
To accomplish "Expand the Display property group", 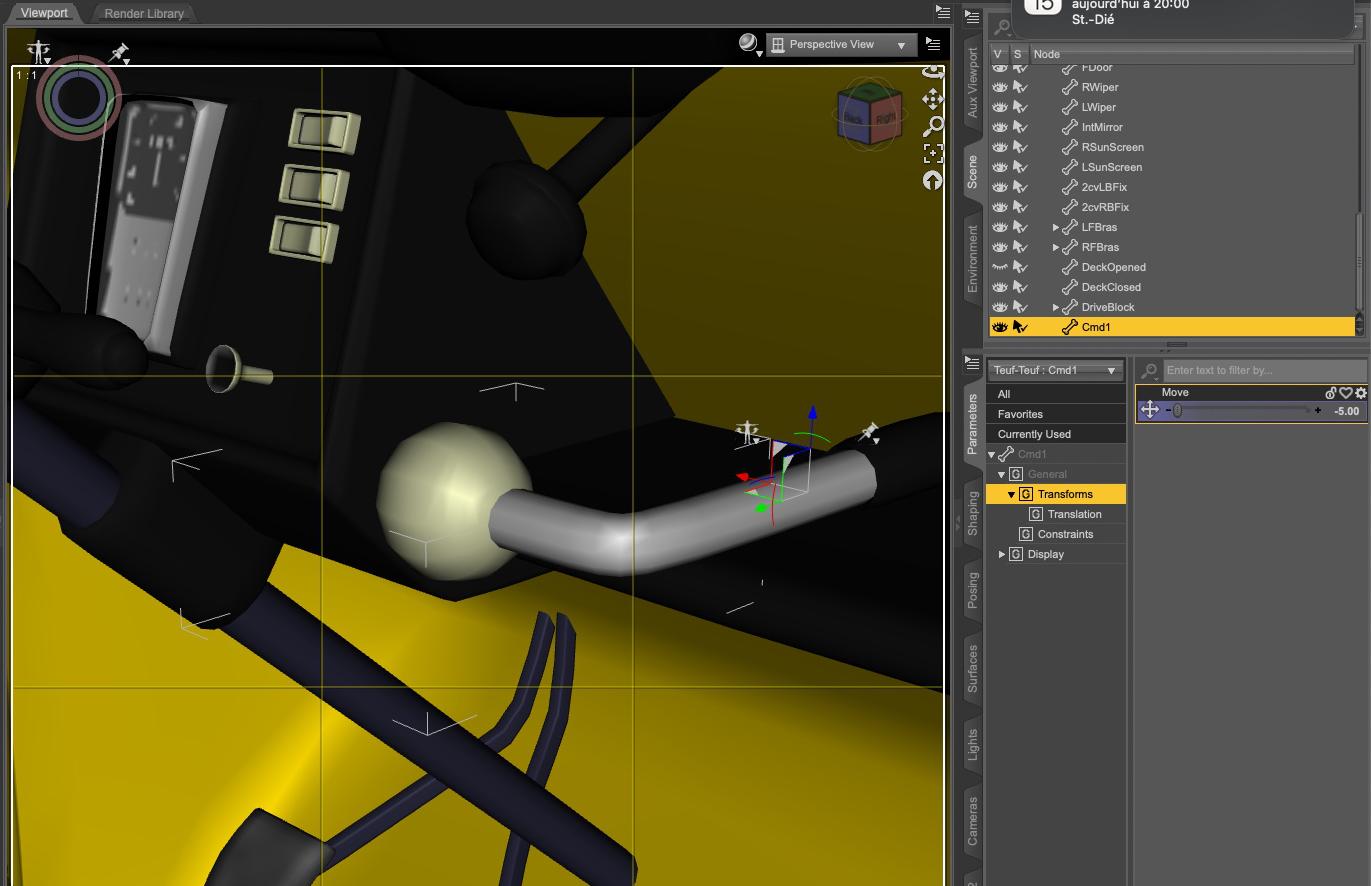I will point(1002,554).
